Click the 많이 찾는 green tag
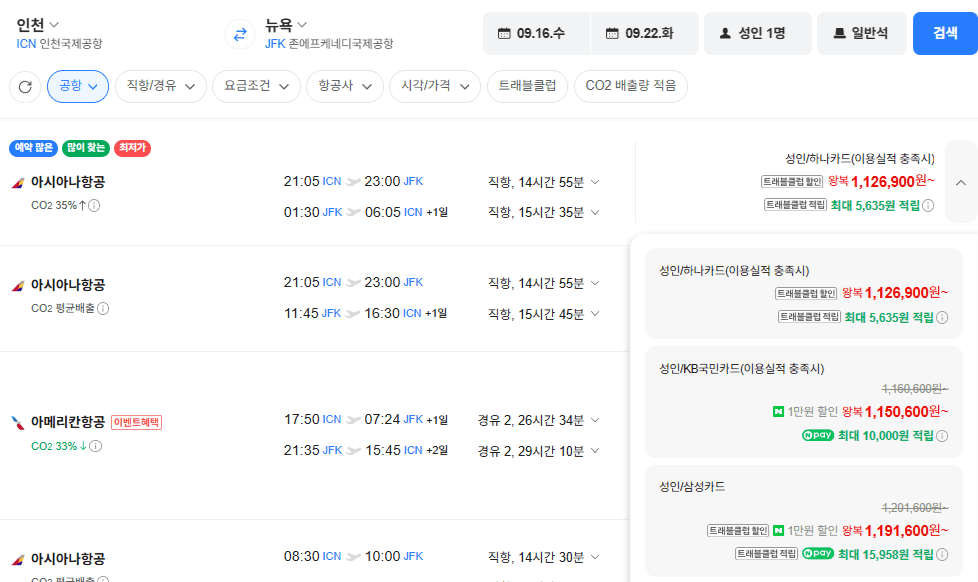Image resolution: width=978 pixels, height=582 pixels. [86, 148]
